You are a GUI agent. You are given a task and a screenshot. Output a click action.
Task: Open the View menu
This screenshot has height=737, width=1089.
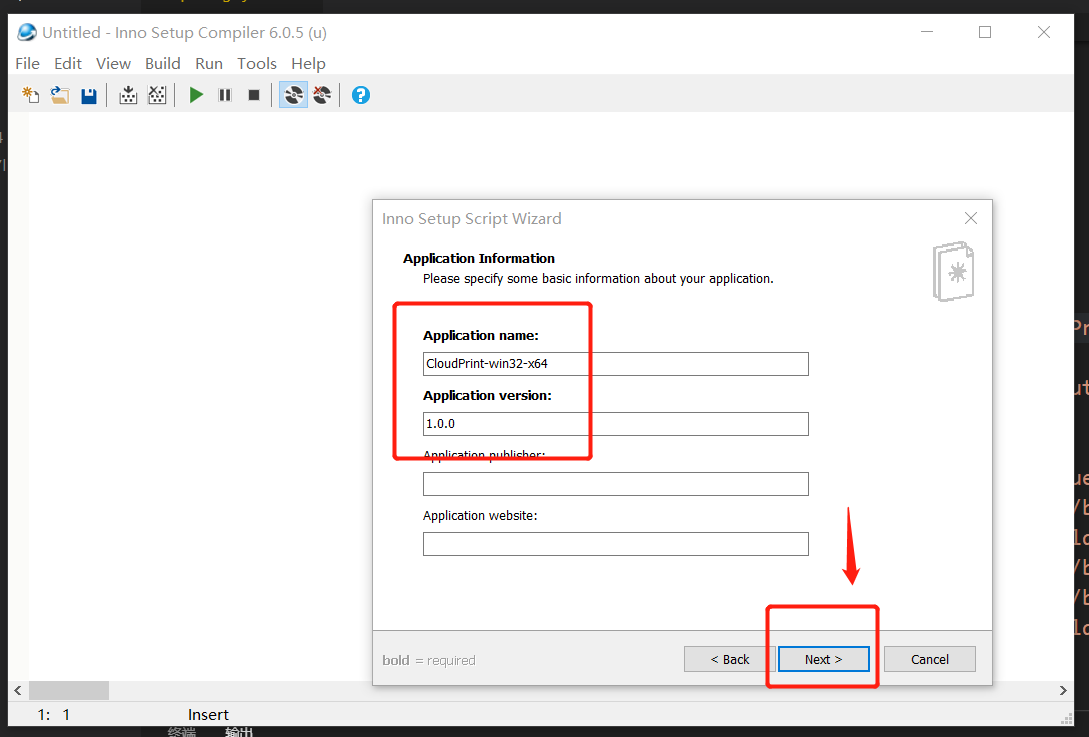pos(113,63)
